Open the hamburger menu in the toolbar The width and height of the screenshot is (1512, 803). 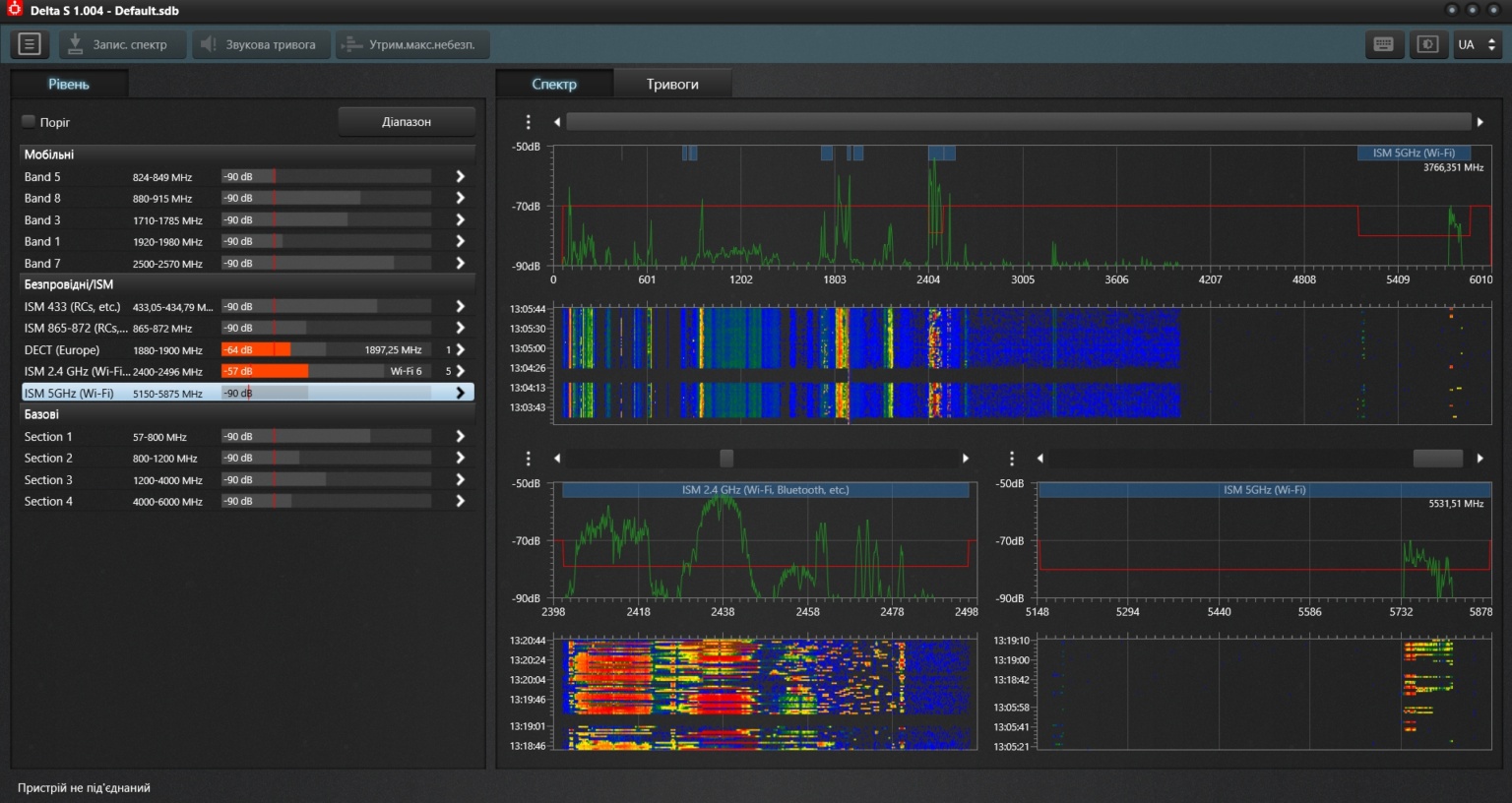pos(30,44)
